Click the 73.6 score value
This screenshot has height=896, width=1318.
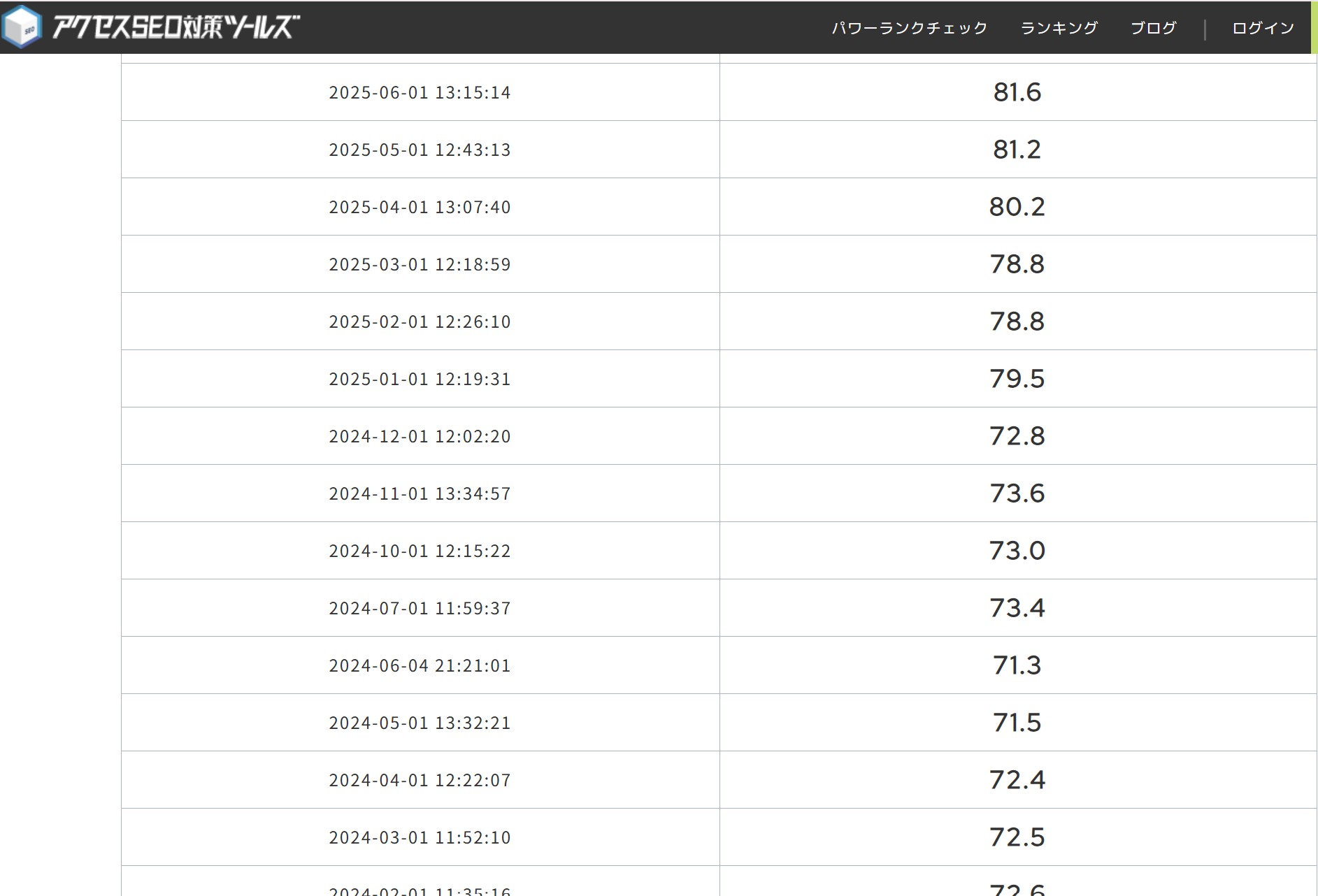[1017, 493]
